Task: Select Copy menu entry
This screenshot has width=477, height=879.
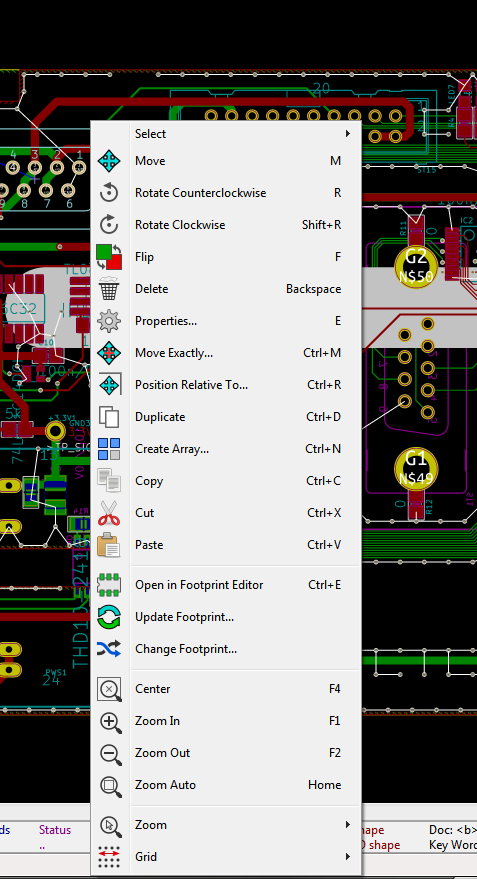Action: [226, 480]
